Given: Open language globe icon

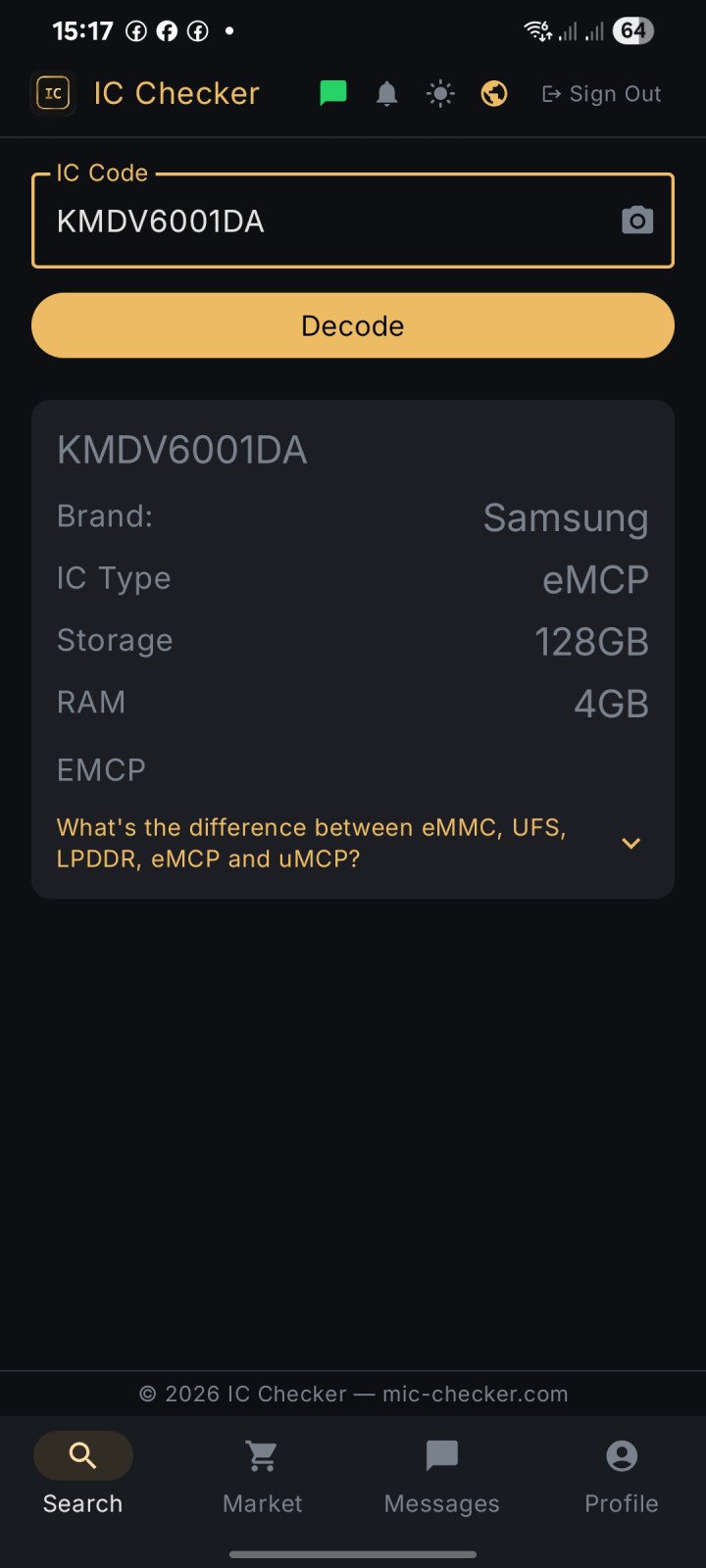Looking at the screenshot, I should (x=494, y=94).
